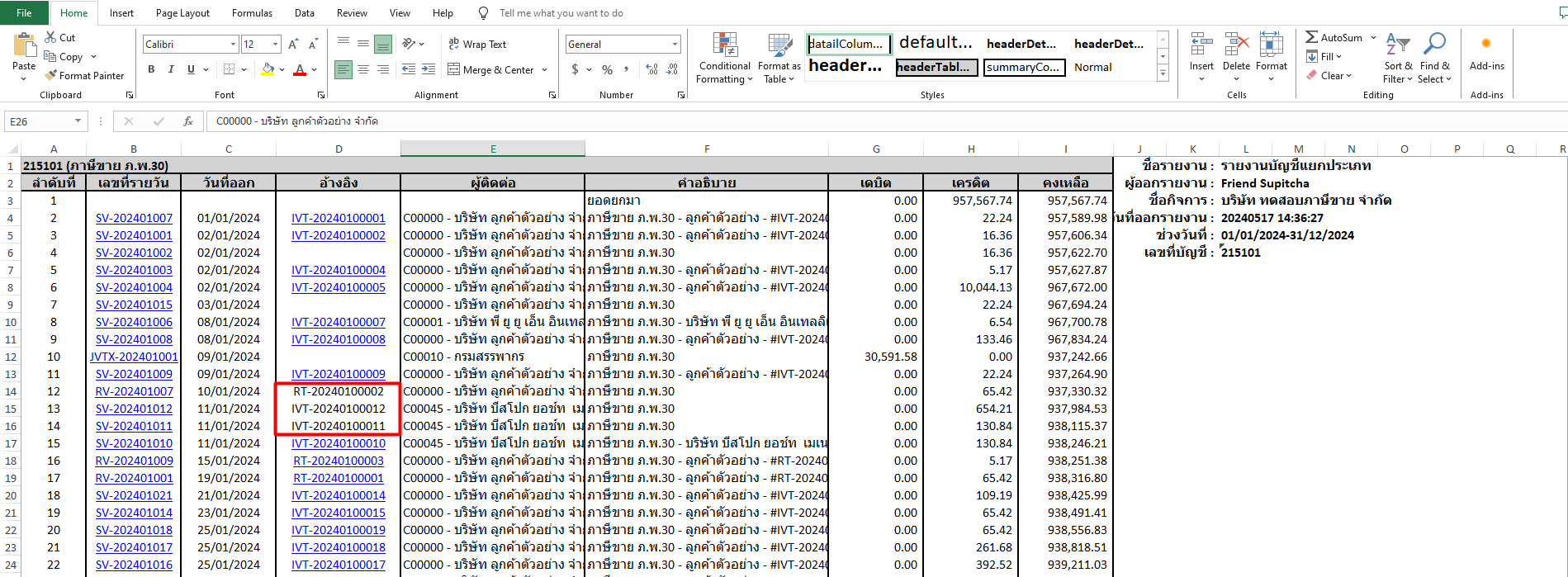
Task: Switch to the Review tab
Action: click(352, 12)
